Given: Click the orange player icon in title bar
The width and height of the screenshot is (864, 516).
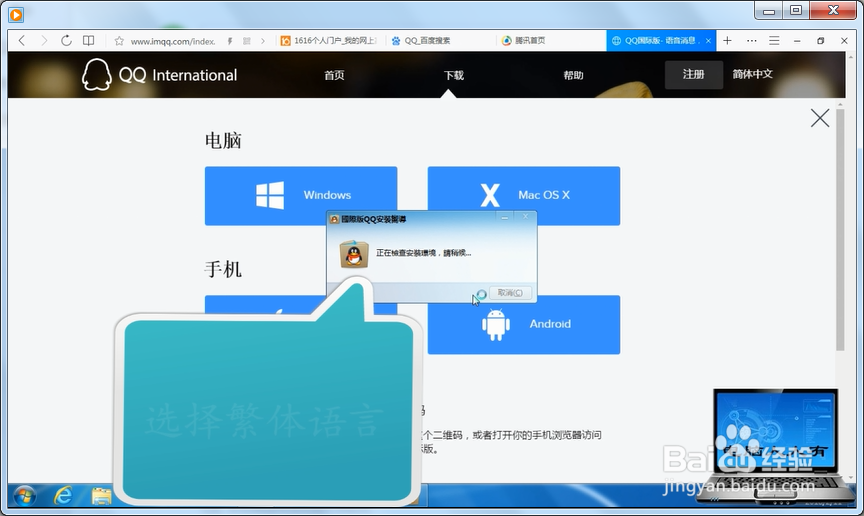Looking at the screenshot, I should [16, 14].
